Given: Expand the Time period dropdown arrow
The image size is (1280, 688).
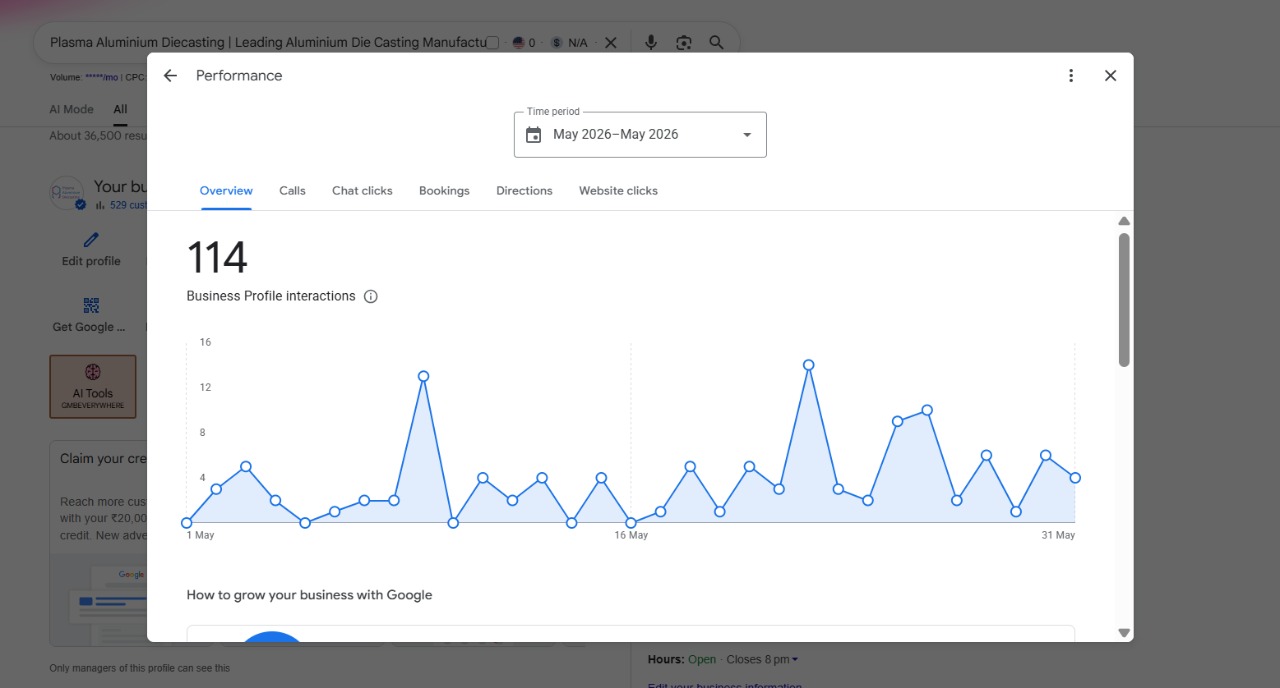Looking at the screenshot, I should tap(746, 135).
